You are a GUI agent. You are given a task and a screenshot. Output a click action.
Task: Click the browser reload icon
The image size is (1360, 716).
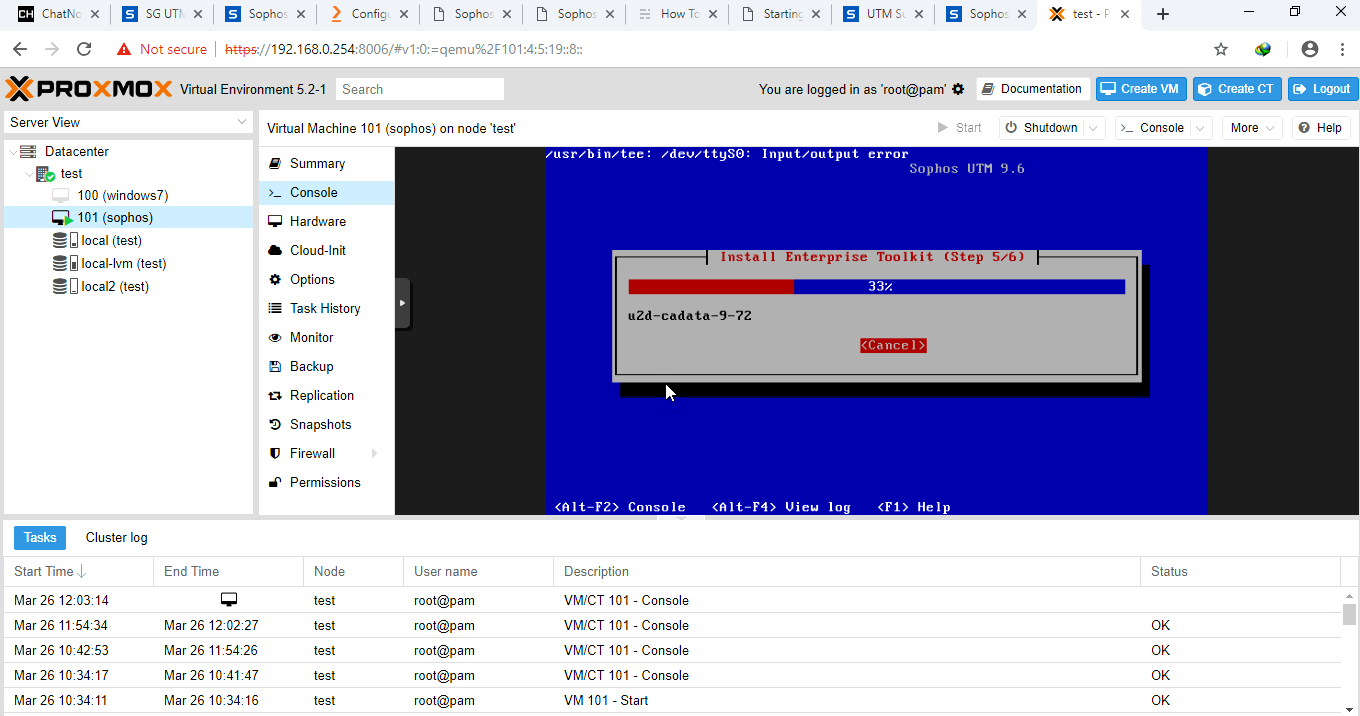[84, 49]
